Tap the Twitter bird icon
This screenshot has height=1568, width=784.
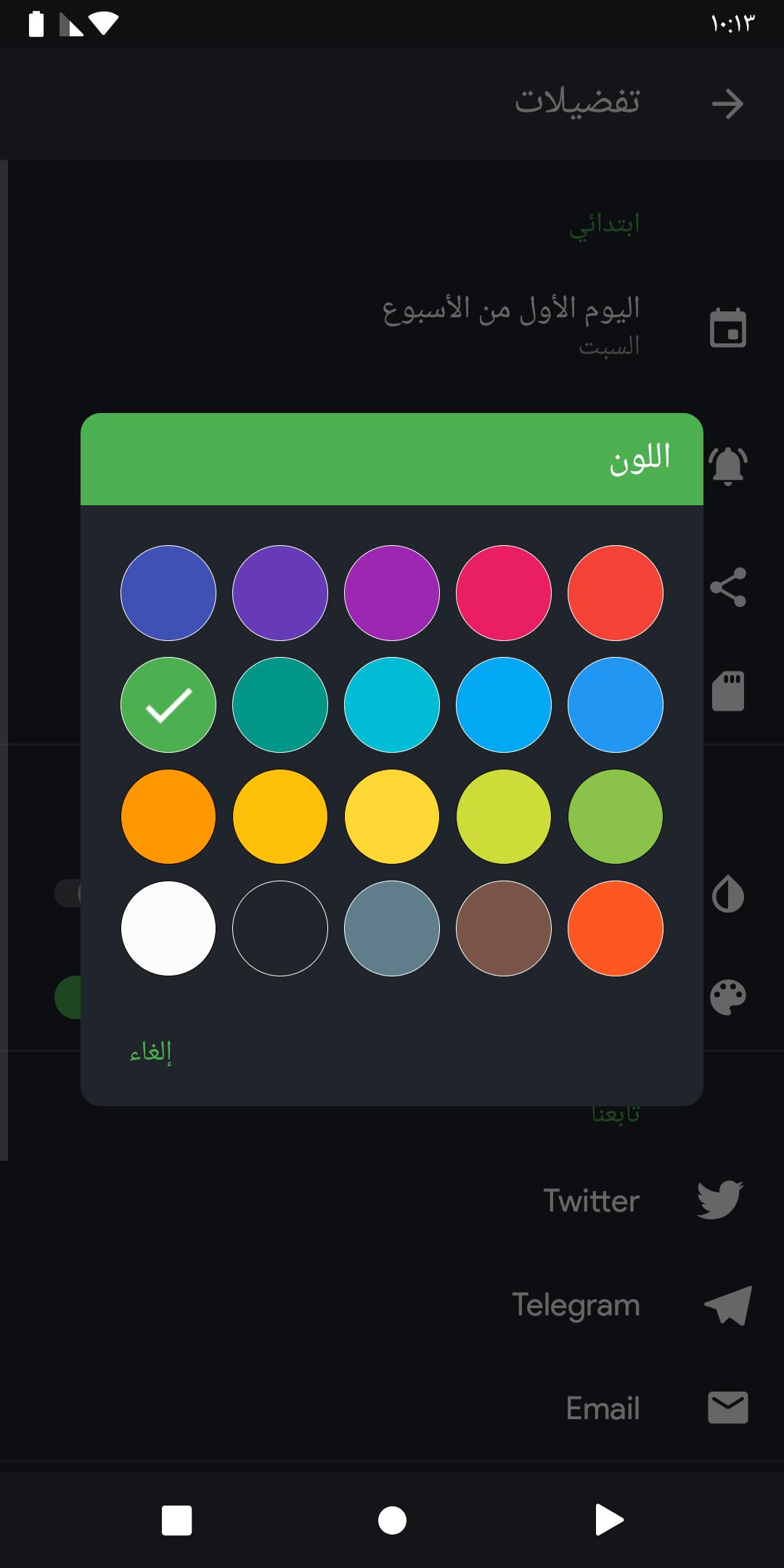click(719, 1199)
